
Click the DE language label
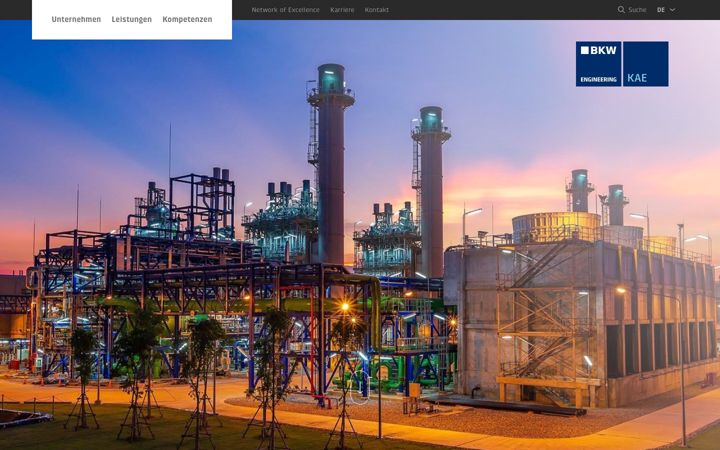(661, 10)
